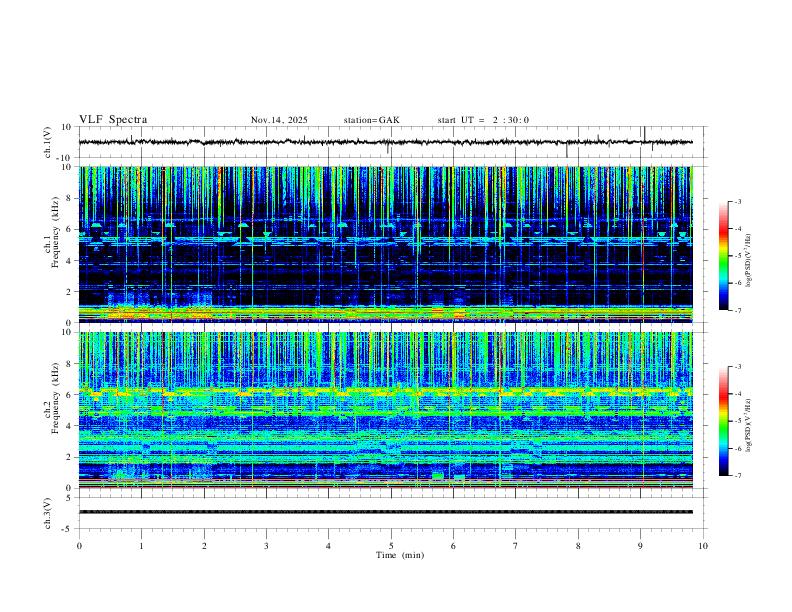This screenshot has height=612, width=792.
Task: Click time axis tick label "10"
Action: 703,546
